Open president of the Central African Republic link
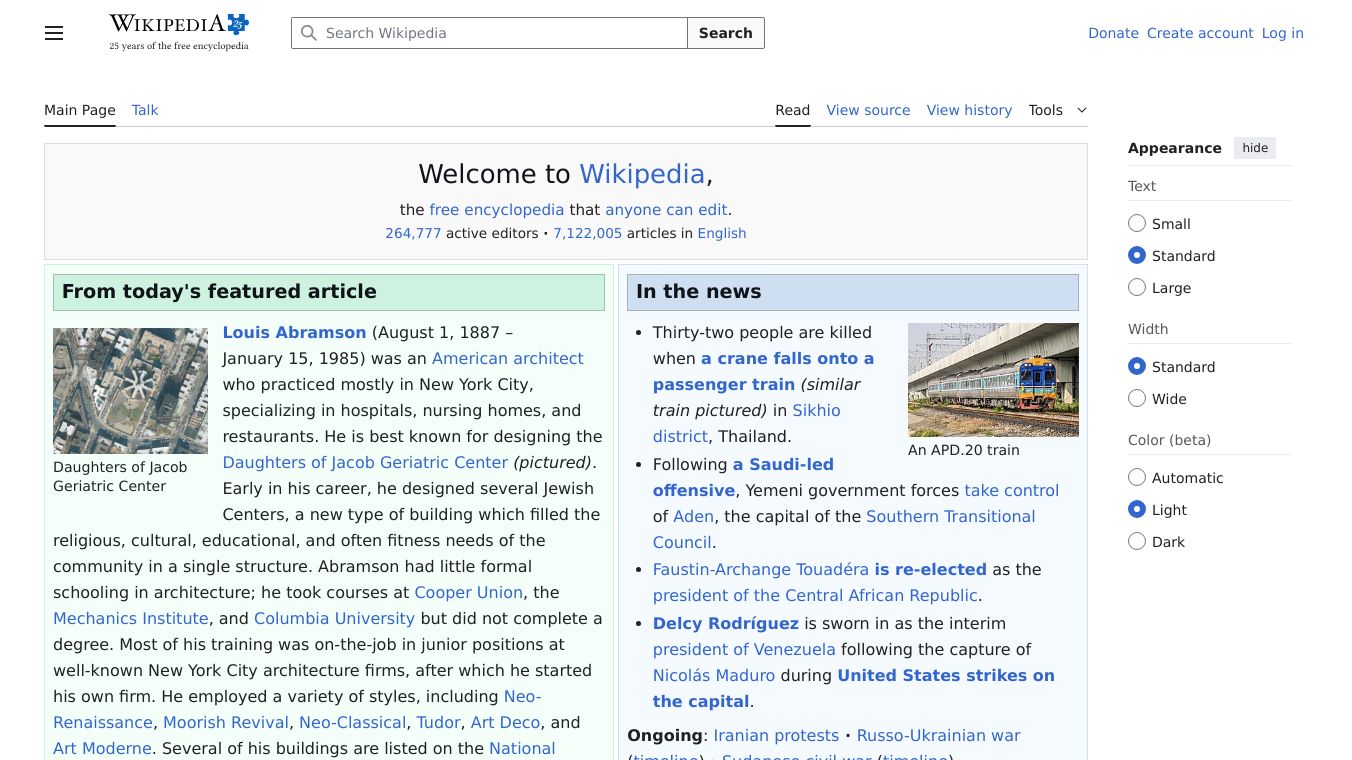 (x=815, y=595)
